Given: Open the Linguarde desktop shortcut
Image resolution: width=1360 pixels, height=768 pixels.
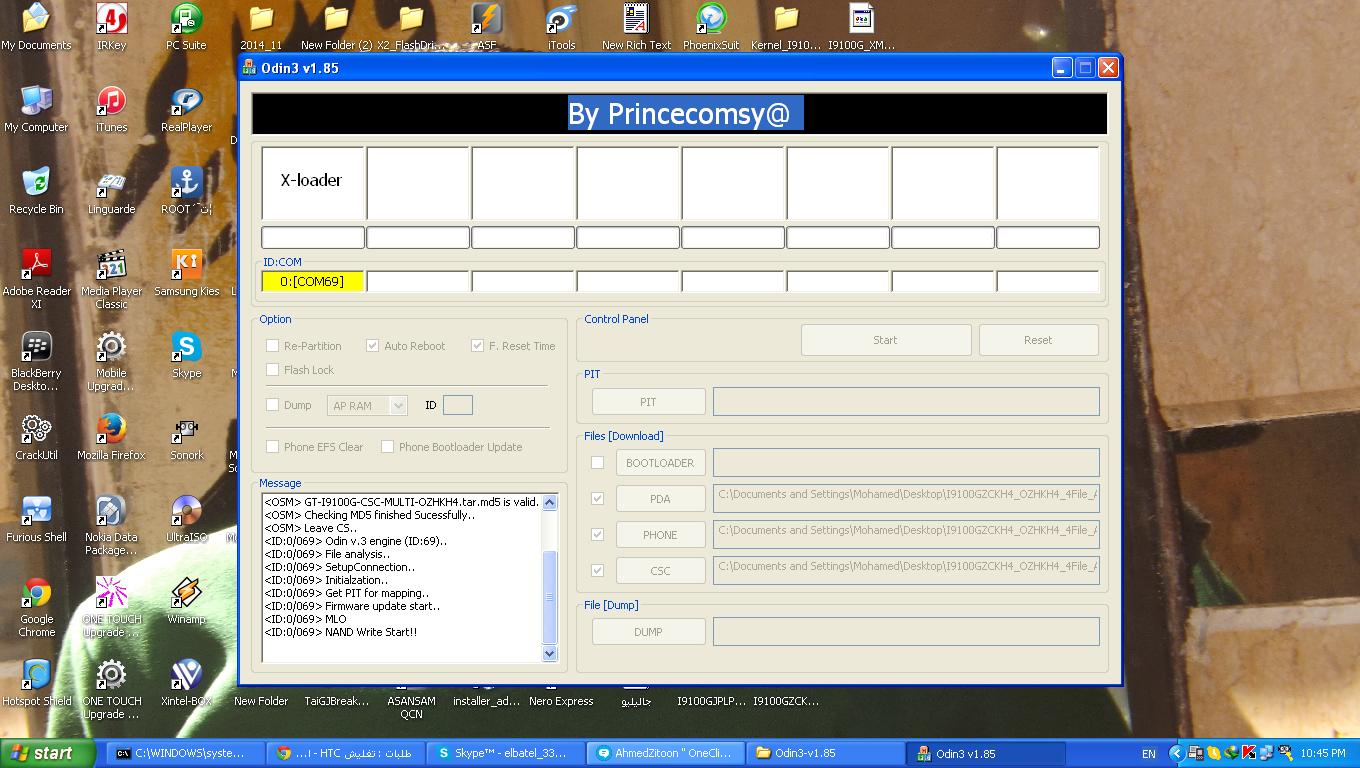Looking at the screenshot, I should coord(111,191).
